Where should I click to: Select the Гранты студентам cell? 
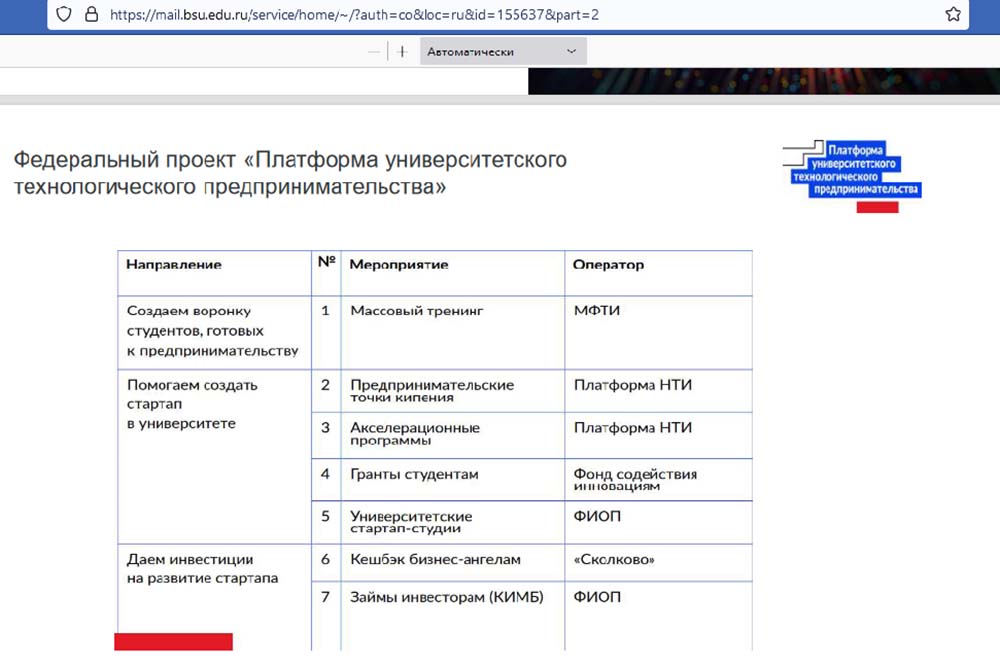[414, 474]
